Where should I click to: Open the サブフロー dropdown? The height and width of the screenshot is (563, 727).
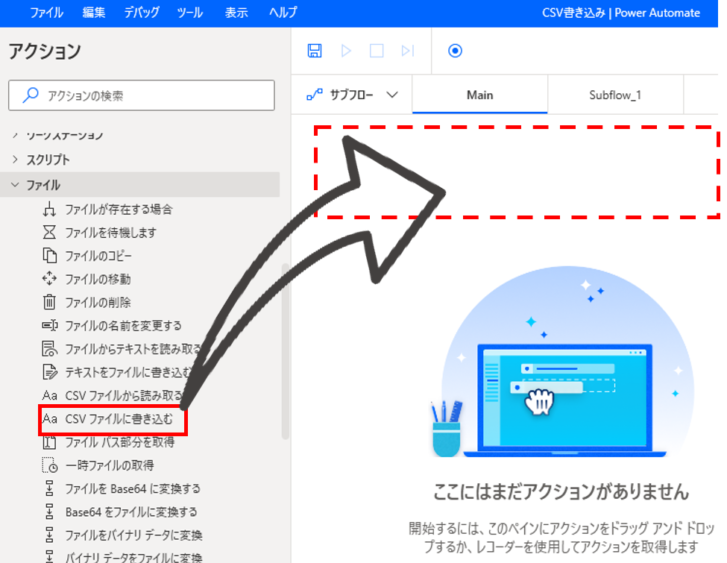point(352,95)
